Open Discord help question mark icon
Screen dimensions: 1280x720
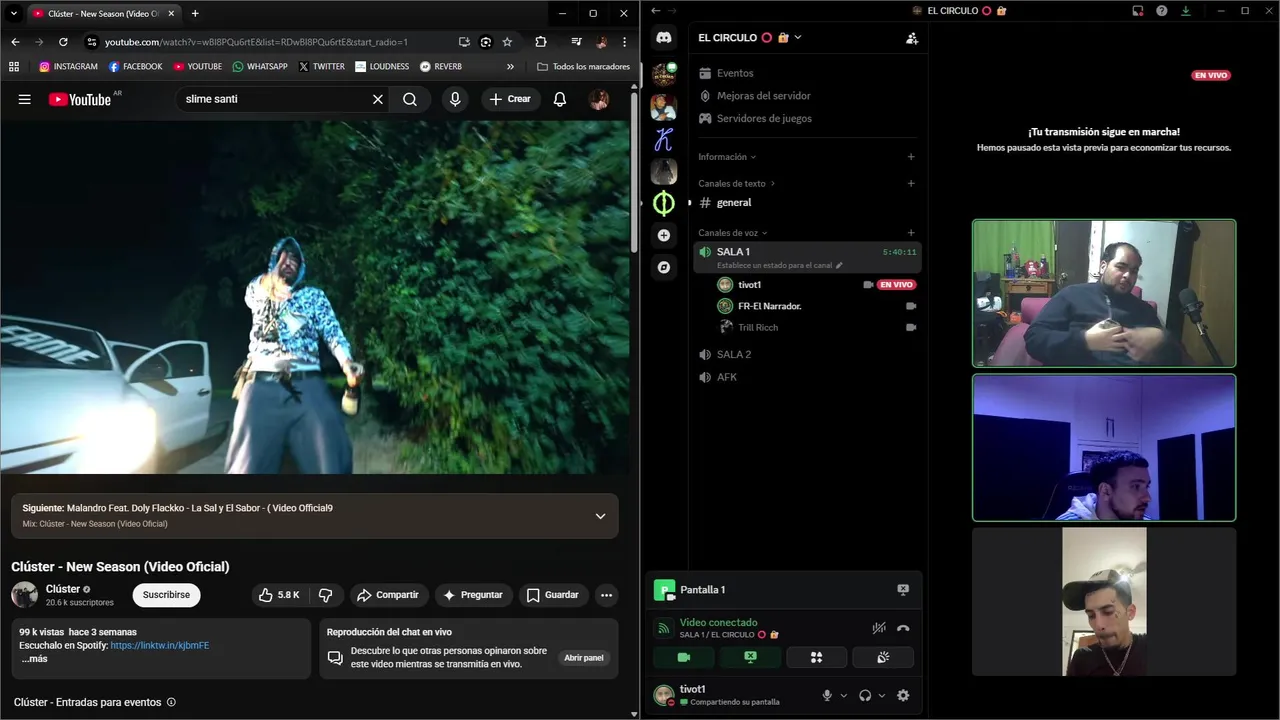[x=1162, y=11]
